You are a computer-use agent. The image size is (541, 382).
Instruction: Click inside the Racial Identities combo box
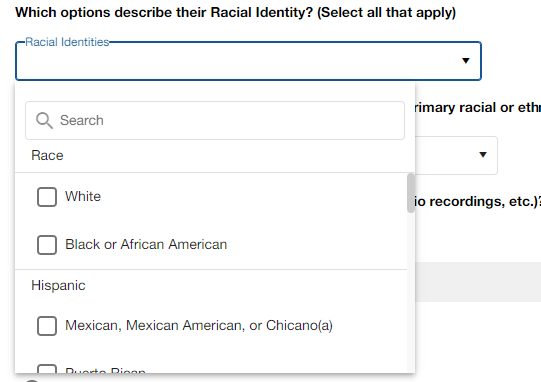(248, 61)
